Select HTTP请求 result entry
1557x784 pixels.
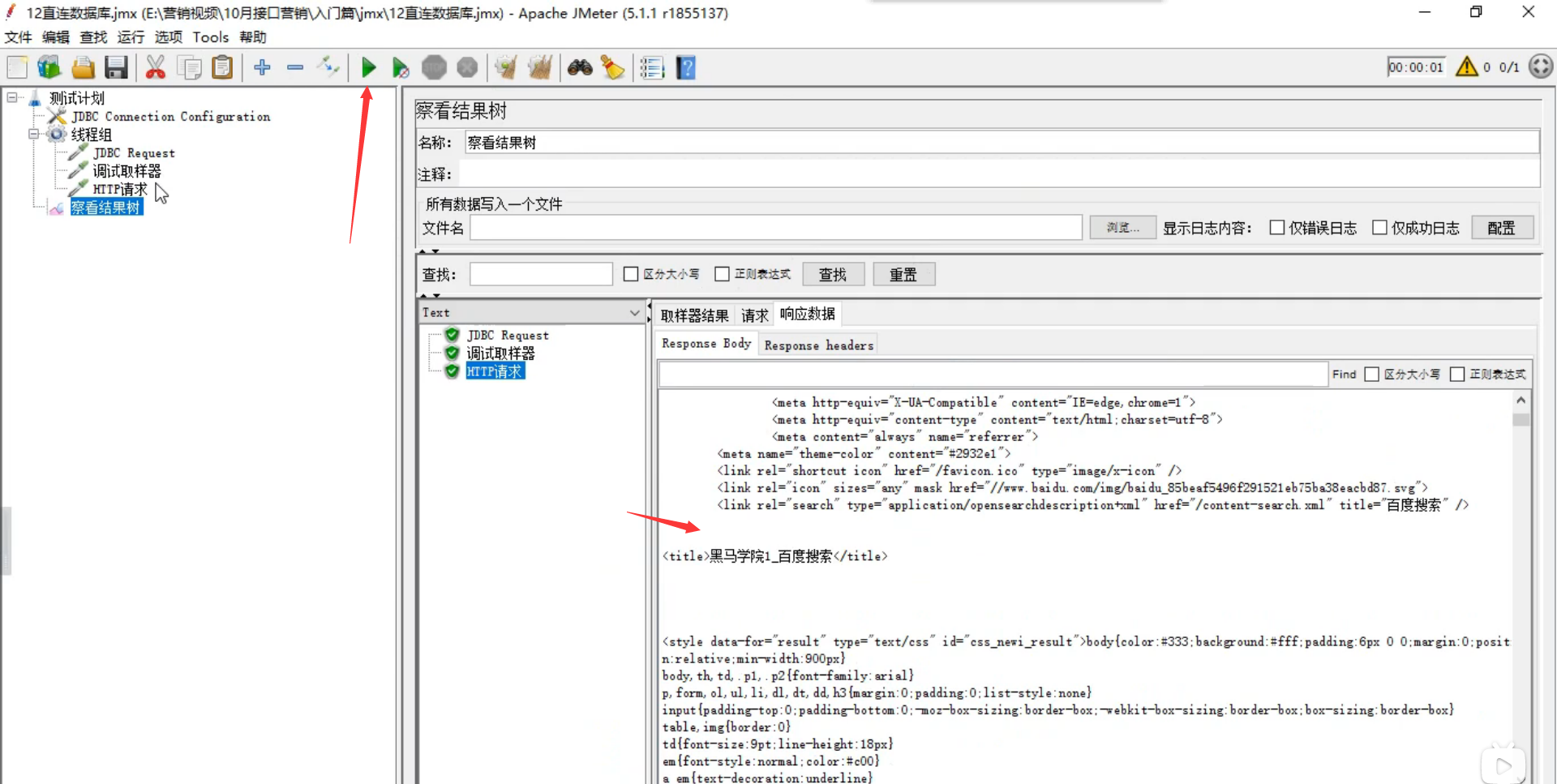(x=495, y=371)
